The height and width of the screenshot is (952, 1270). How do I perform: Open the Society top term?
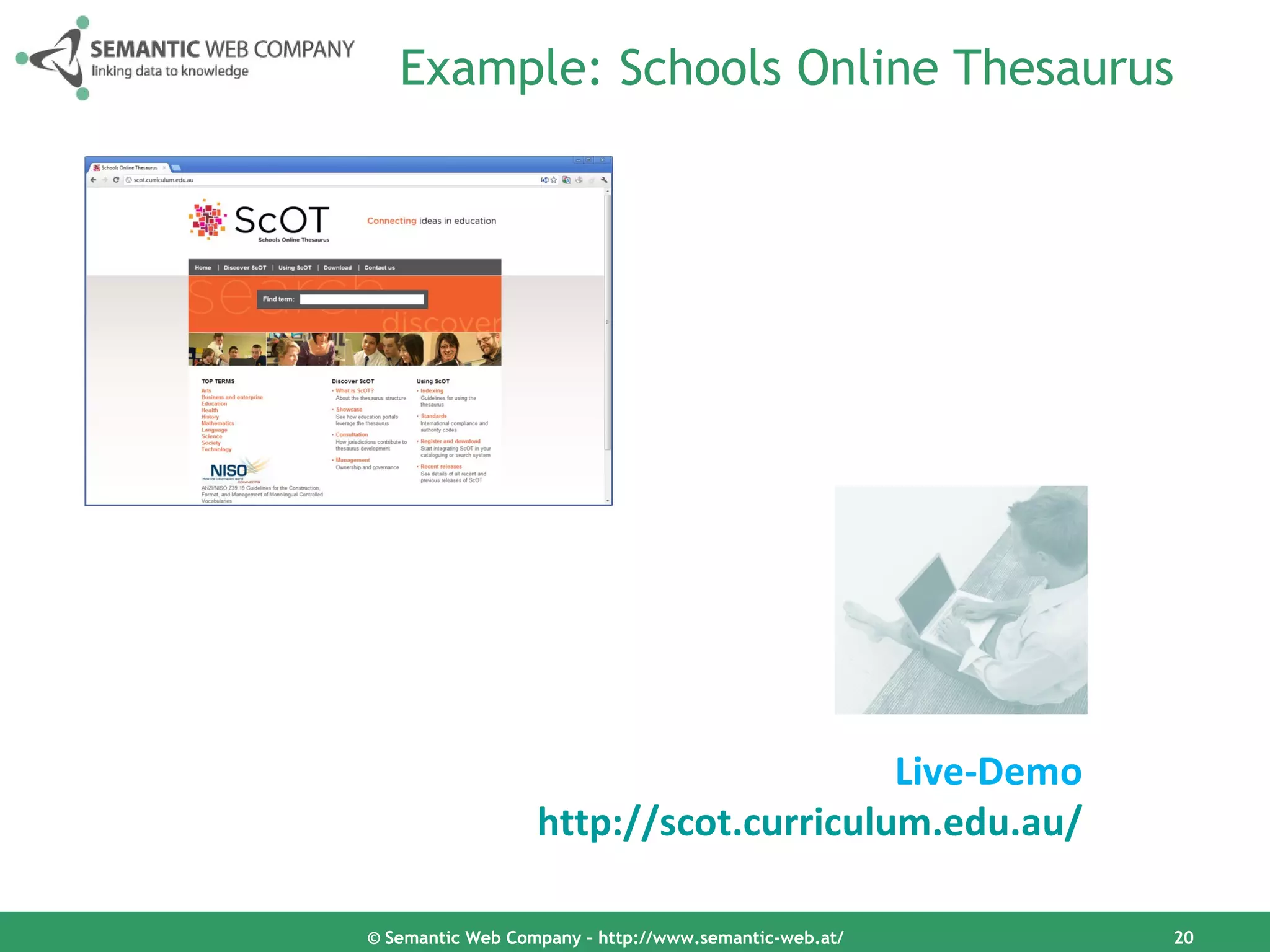(211, 443)
